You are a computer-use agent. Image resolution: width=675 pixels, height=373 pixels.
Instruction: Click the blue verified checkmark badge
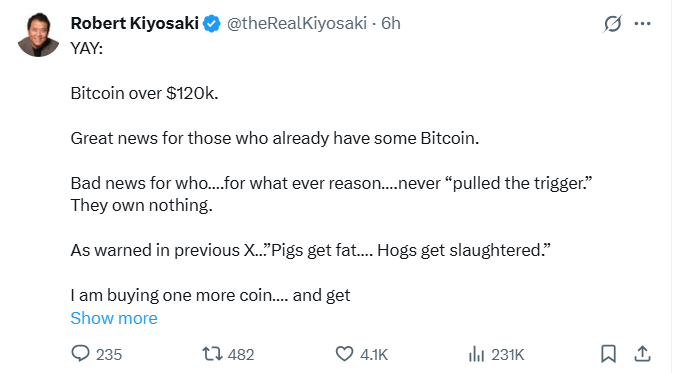point(211,23)
